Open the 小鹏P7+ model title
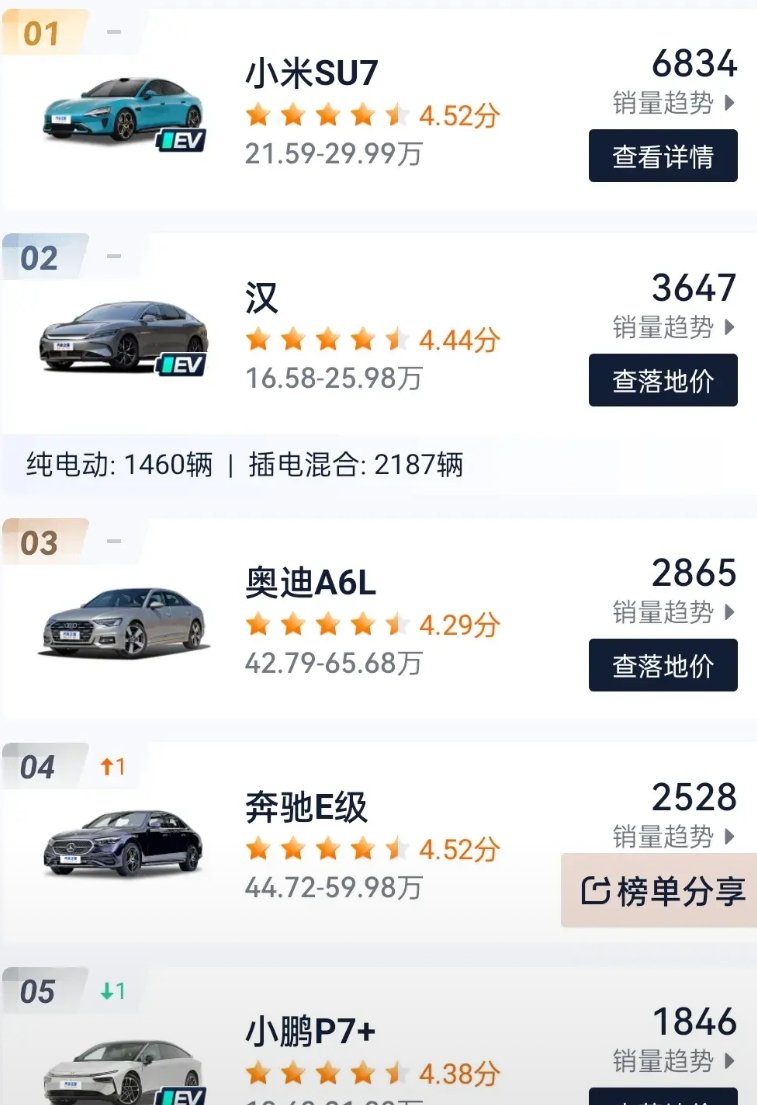 (x=310, y=1032)
